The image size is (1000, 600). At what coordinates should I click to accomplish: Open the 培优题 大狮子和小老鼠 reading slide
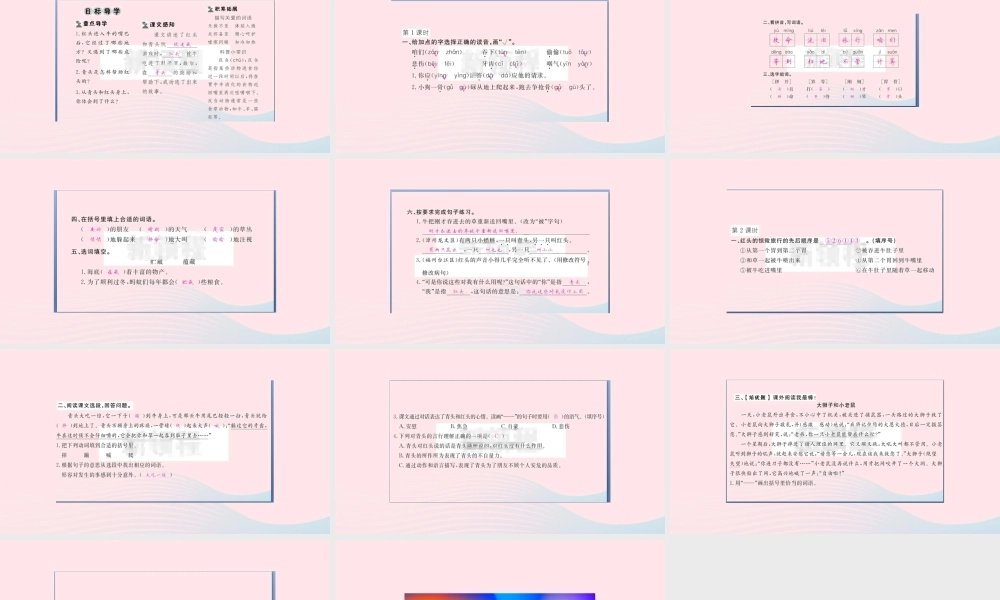834,441
